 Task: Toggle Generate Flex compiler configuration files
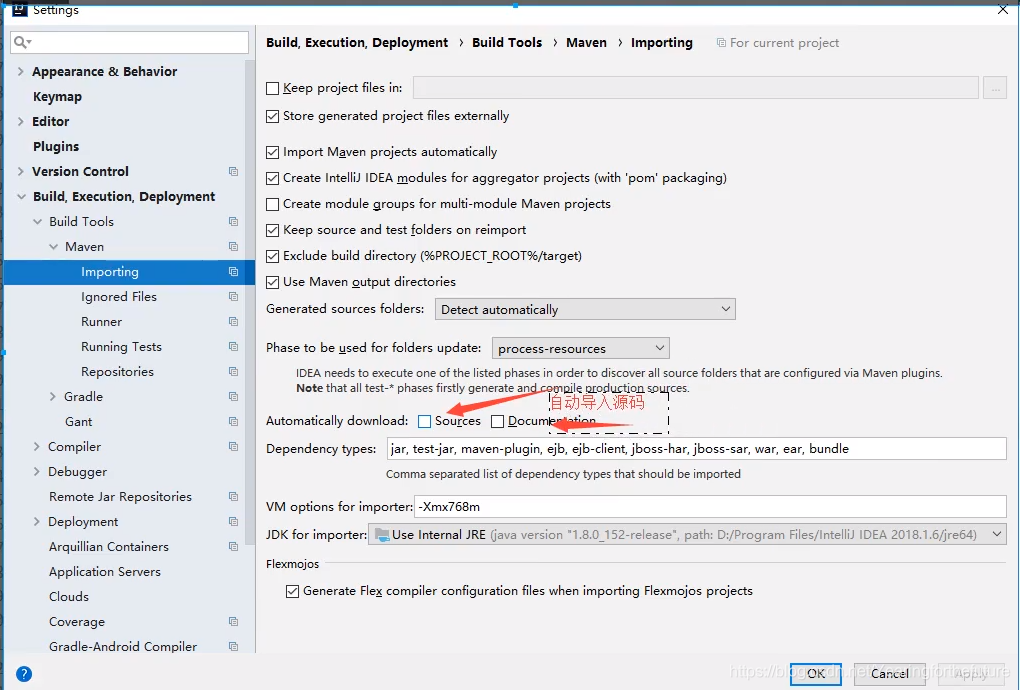pyautogui.click(x=293, y=591)
